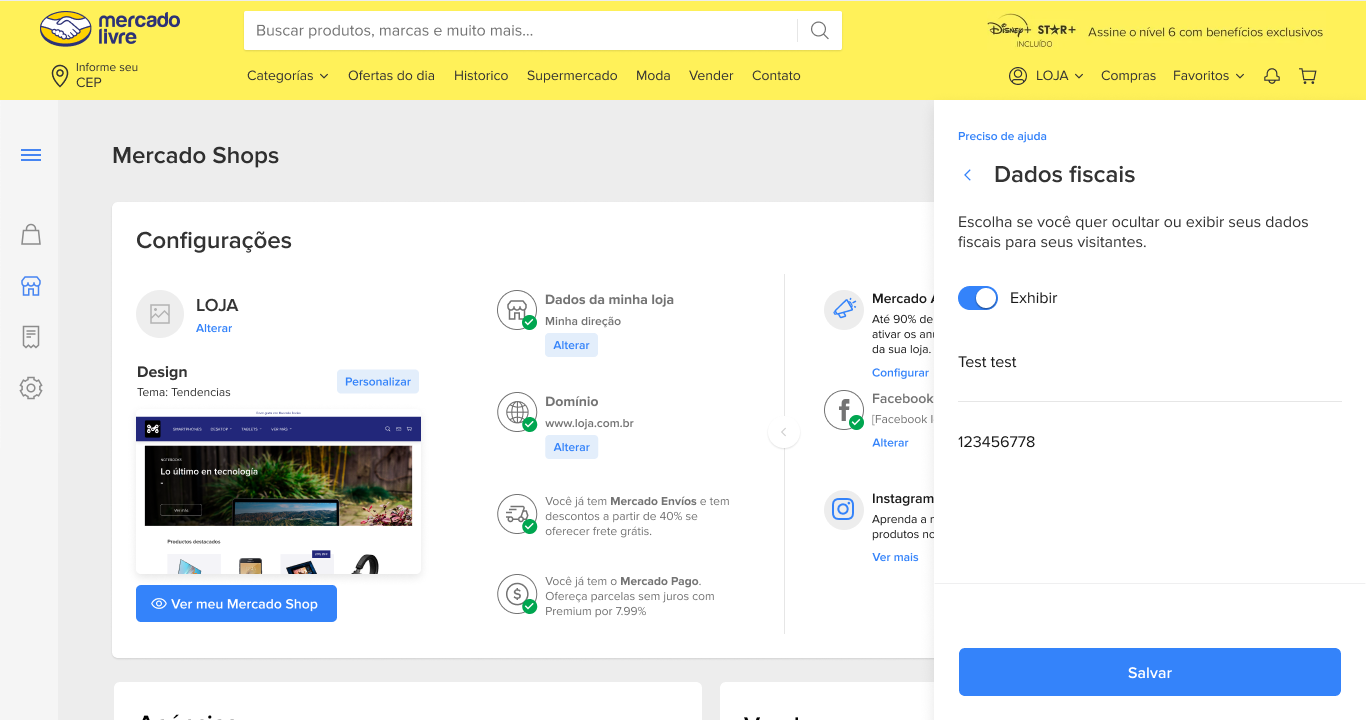Click the search magnifier icon
The image size is (1366, 720).
(x=820, y=30)
